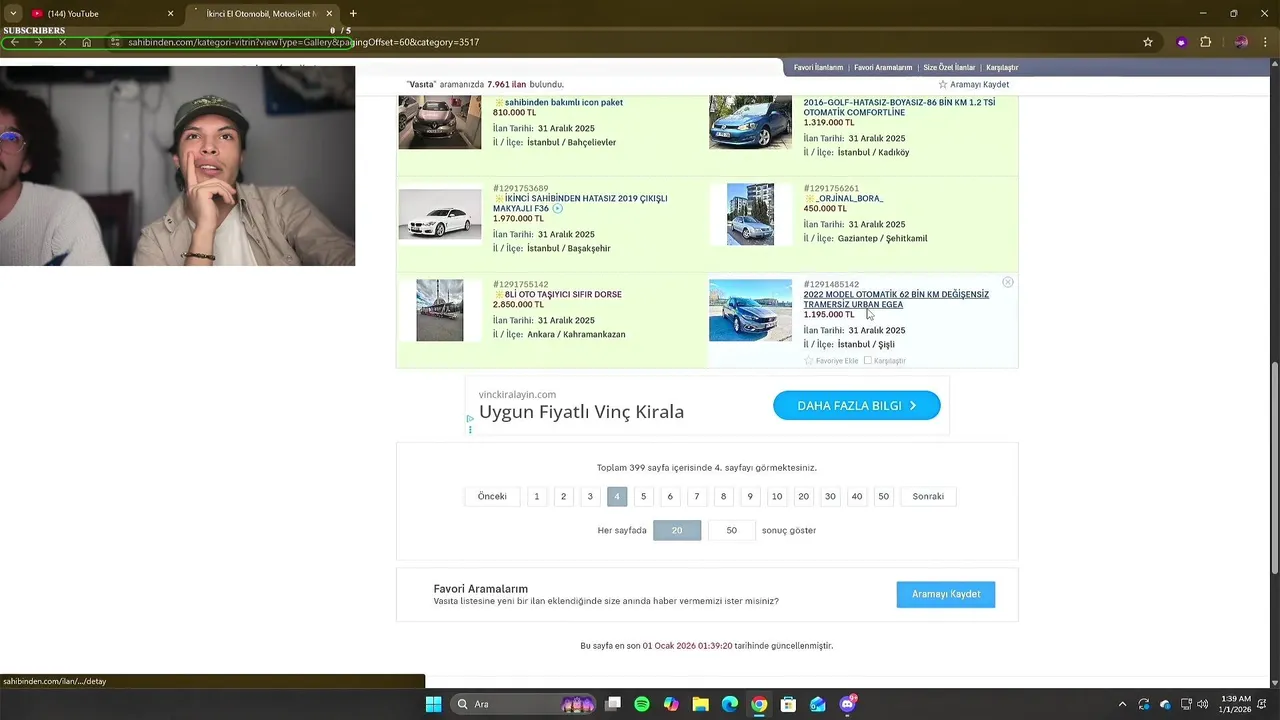Click the white BMW F36 thumbnail
The height and width of the screenshot is (720, 1280).
click(440, 214)
